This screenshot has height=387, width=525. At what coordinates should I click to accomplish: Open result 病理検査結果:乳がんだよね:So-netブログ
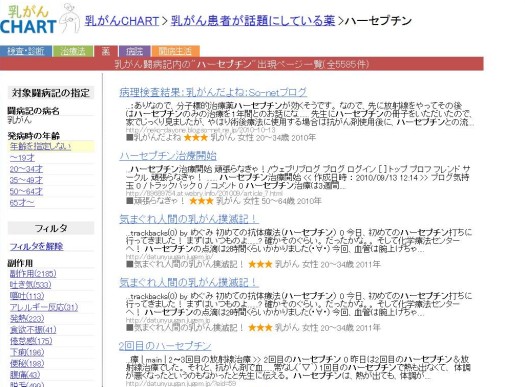(213, 92)
